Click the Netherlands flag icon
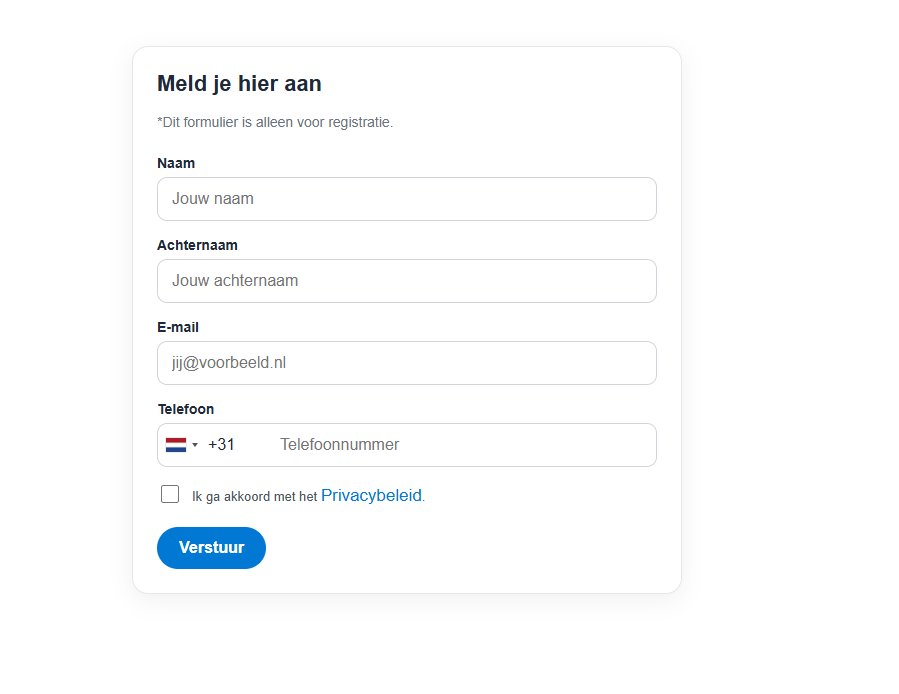 tap(176, 445)
